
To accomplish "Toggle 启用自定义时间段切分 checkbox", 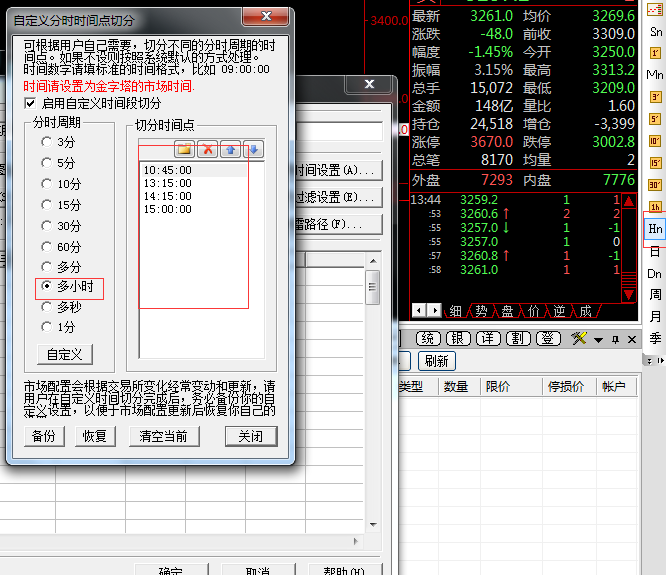I will pyautogui.click(x=31, y=103).
